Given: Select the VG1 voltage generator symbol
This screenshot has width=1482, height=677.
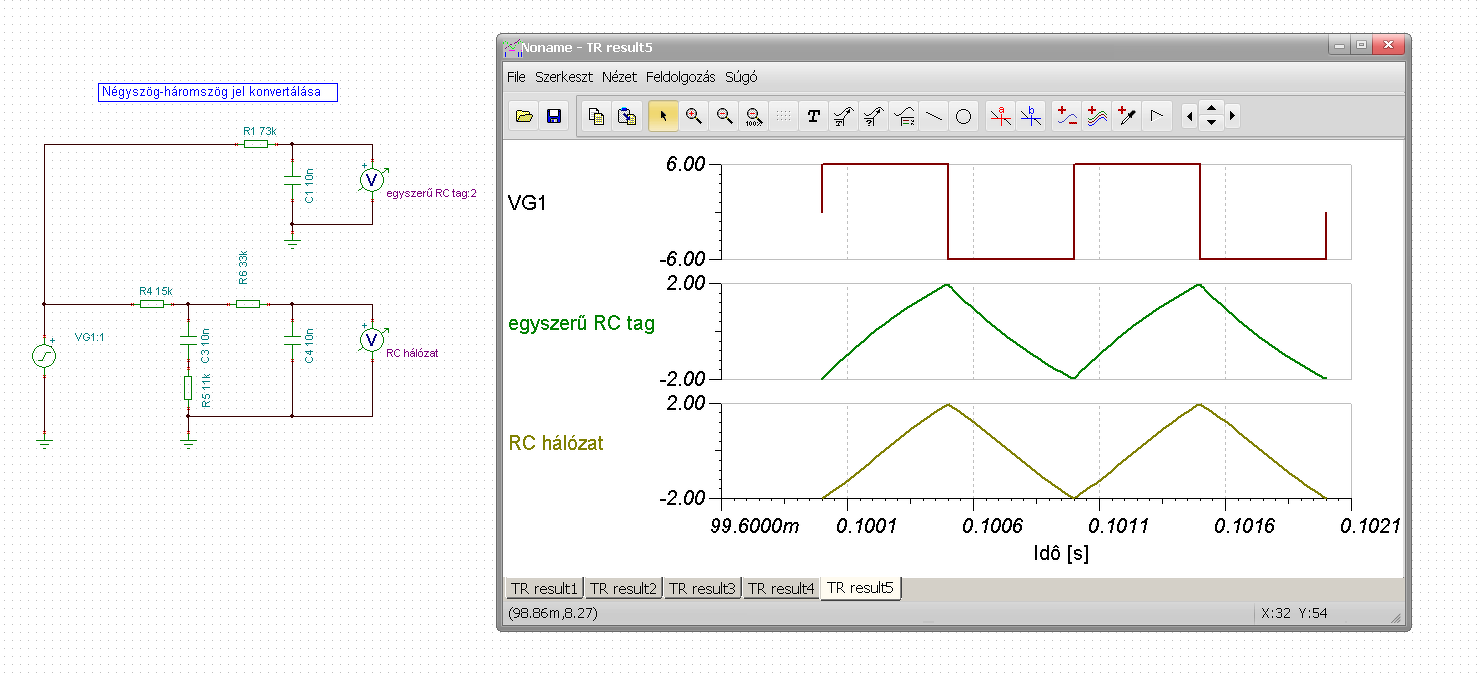Looking at the screenshot, I should 45,355.
